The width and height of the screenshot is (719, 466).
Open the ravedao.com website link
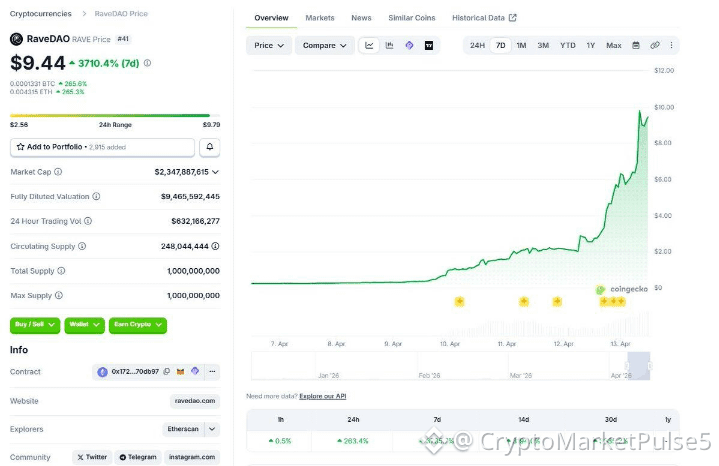coord(195,401)
